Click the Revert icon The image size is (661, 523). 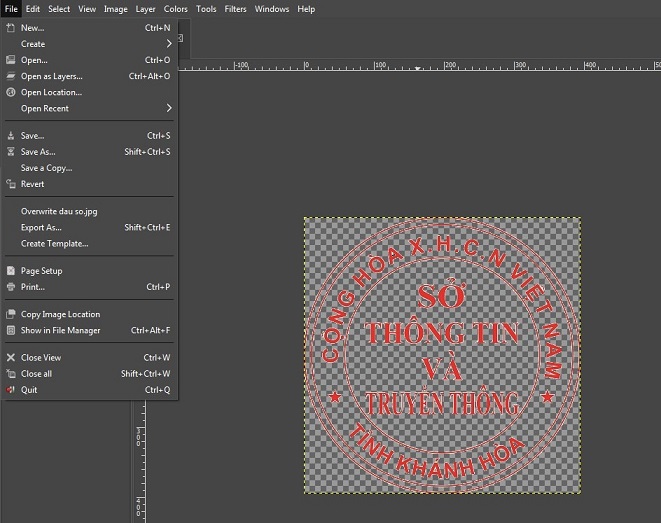11,184
